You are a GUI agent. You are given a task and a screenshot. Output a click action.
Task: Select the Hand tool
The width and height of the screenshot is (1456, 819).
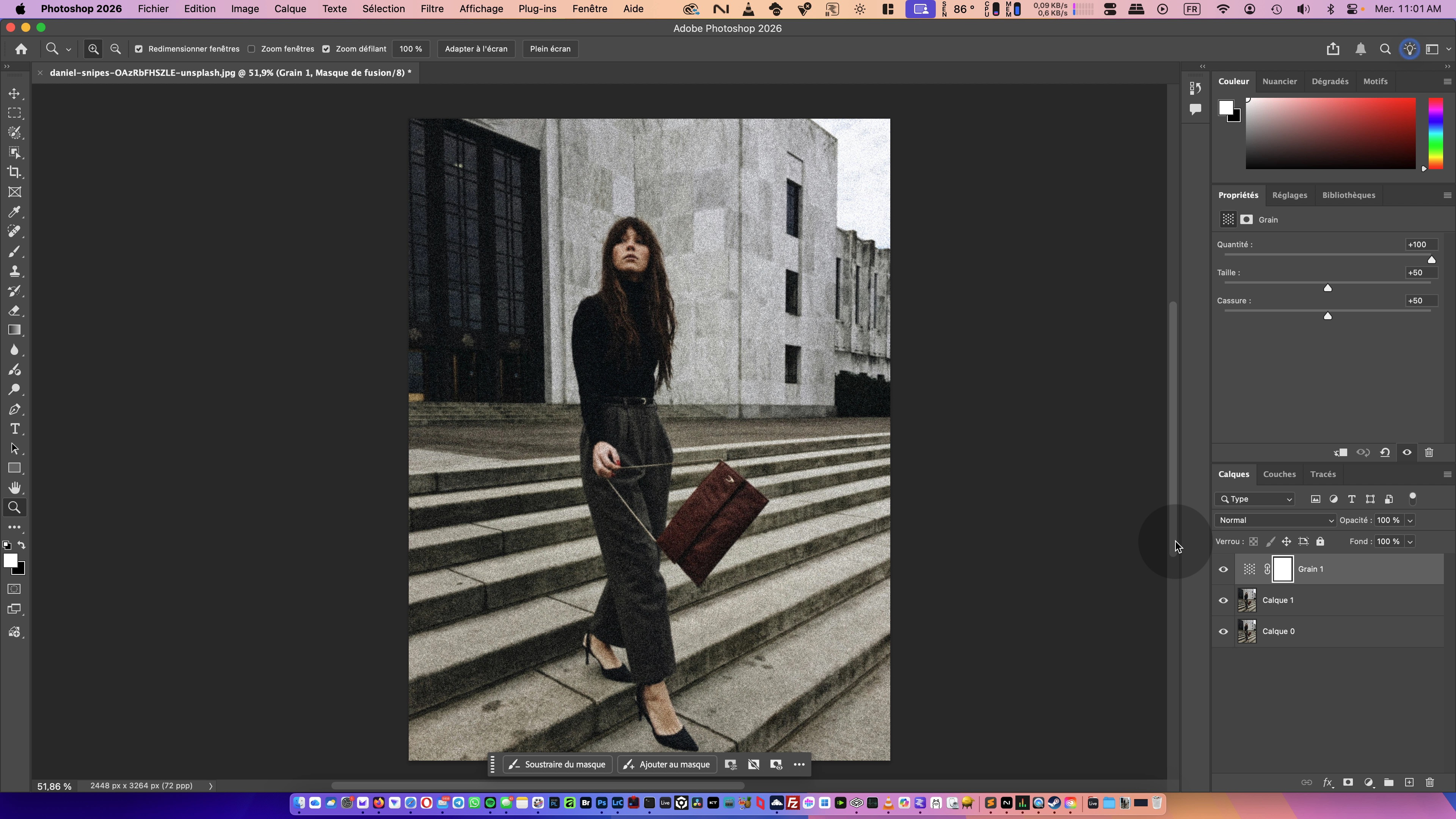pos(15,488)
